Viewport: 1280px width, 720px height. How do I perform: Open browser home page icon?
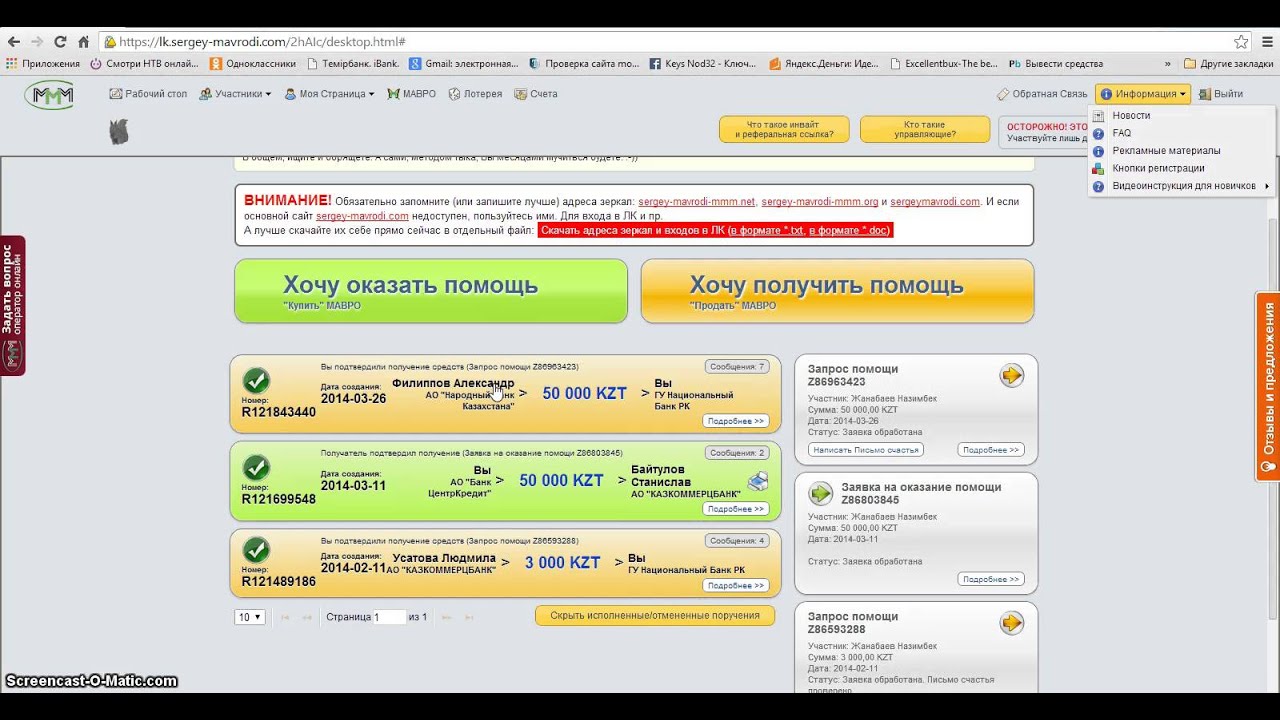(84, 42)
